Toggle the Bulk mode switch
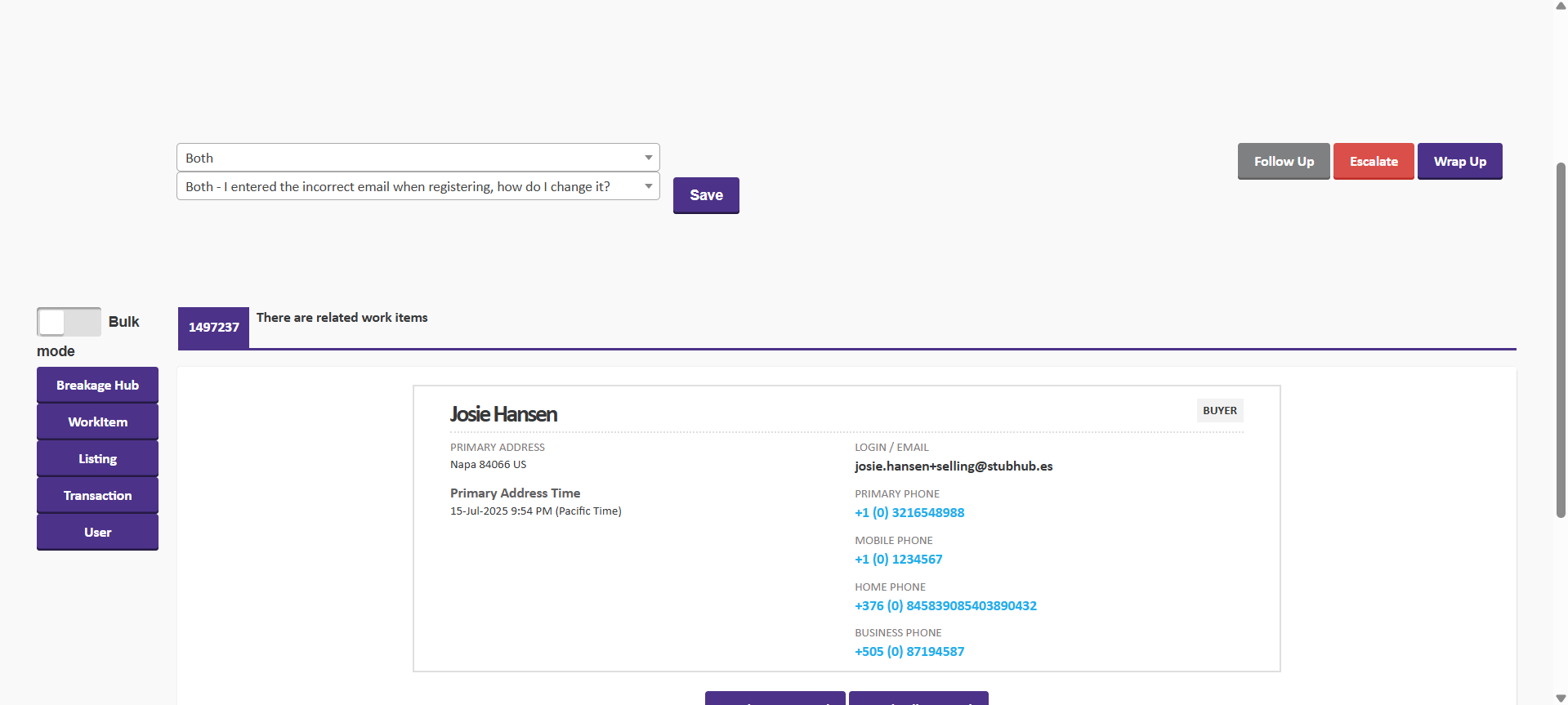This screenshot has height=705, width=1568. click(69, 322)
